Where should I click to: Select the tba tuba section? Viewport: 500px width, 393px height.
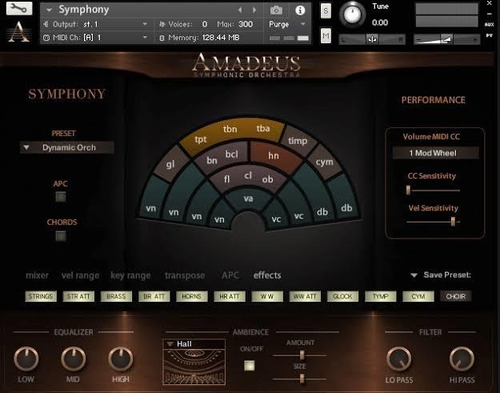(263, 128)
